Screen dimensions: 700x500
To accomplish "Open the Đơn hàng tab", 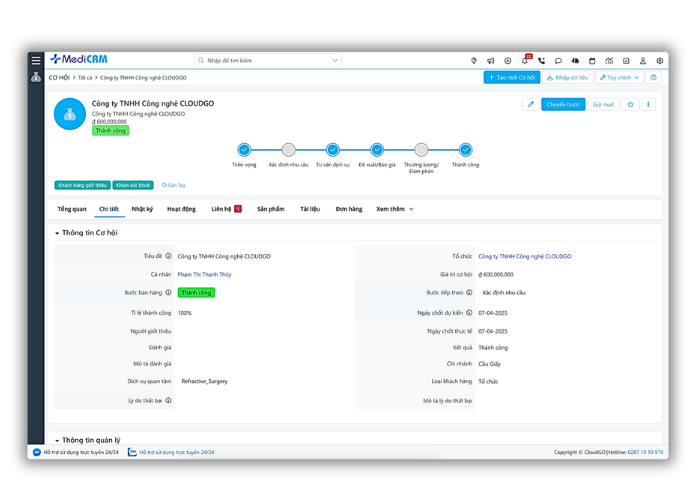I will click(349, 209).
